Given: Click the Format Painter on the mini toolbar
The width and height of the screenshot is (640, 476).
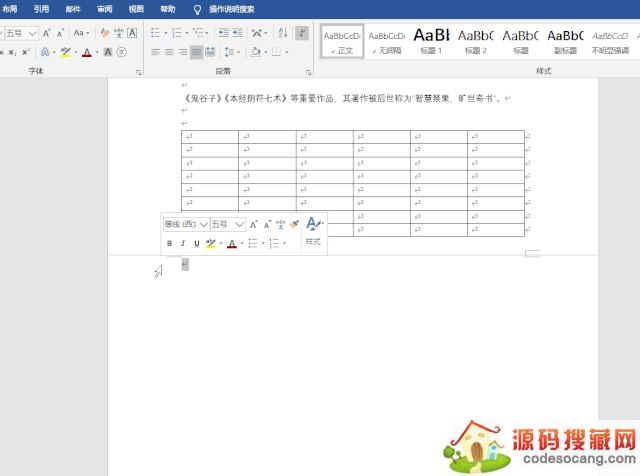Looking at the screenshot, I should pos(294,224).
